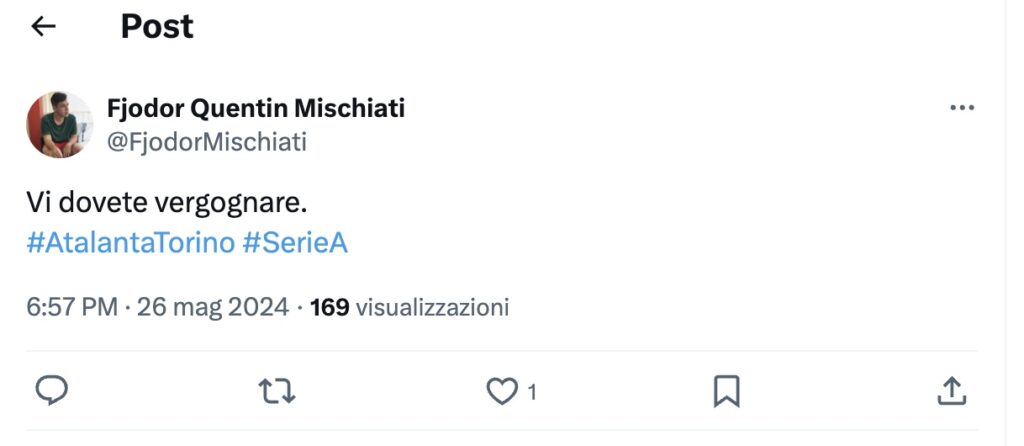
Task: Open the three-dot more options menu
Action: coord(961,108)
